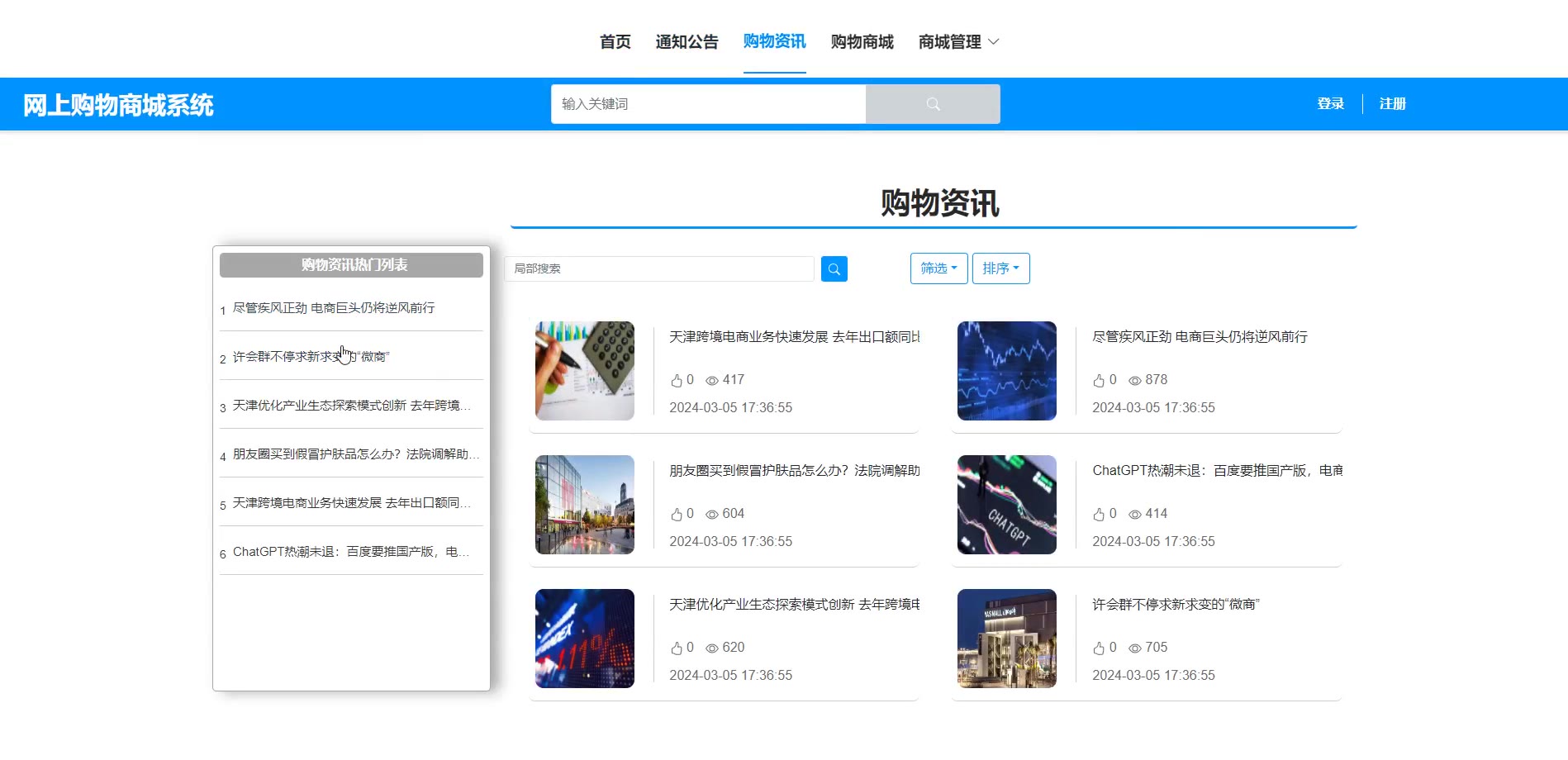Open the red percent ticker thumbnail

(585, 639)
